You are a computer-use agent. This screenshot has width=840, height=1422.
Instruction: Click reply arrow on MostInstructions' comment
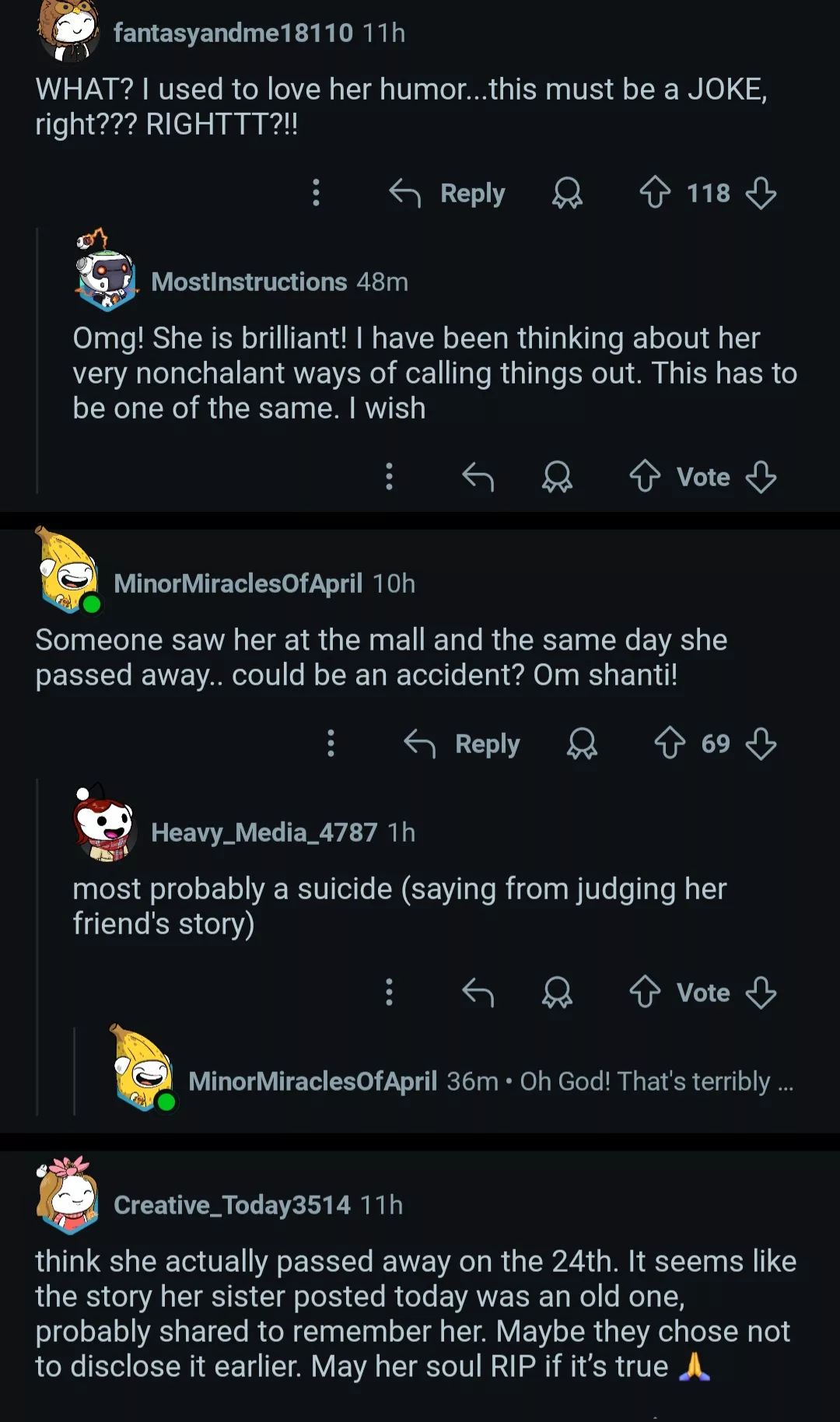(478, 476)
